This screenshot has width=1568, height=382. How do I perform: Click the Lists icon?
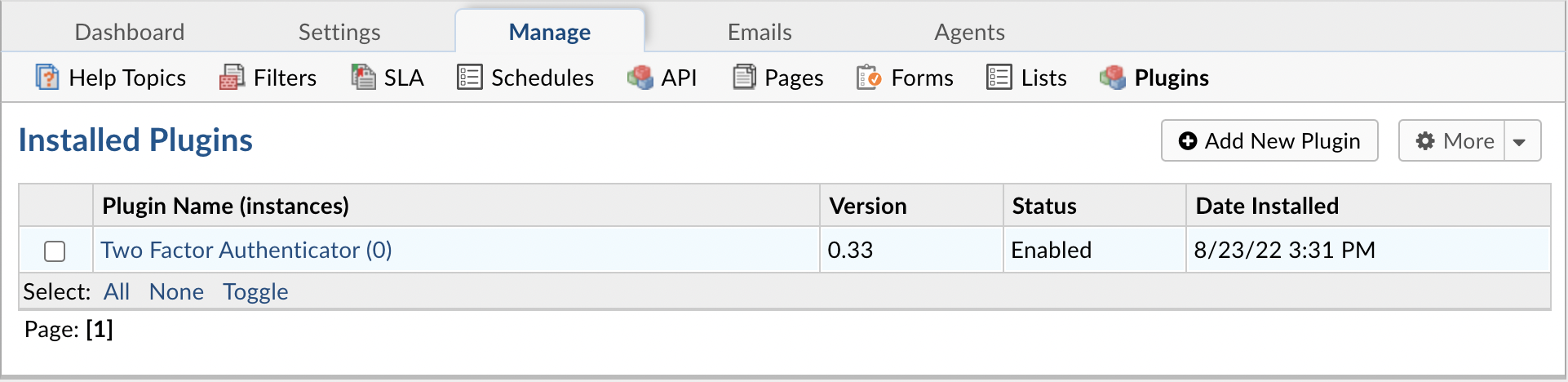pyautogui.click(x=999, y=78)
